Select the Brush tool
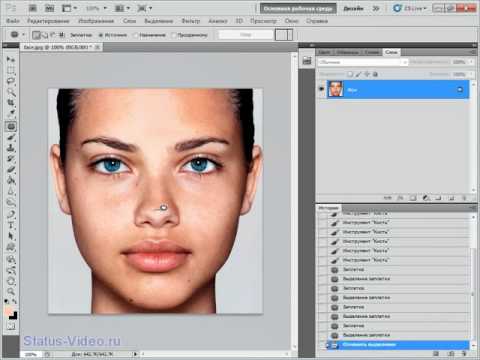 [x=11, y=137]
